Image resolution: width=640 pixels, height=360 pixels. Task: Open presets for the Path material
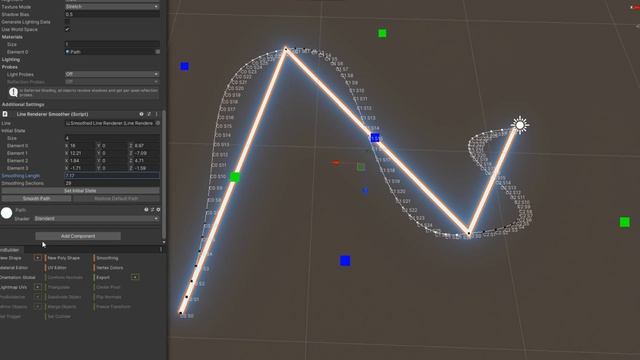(x=152, y=210)
